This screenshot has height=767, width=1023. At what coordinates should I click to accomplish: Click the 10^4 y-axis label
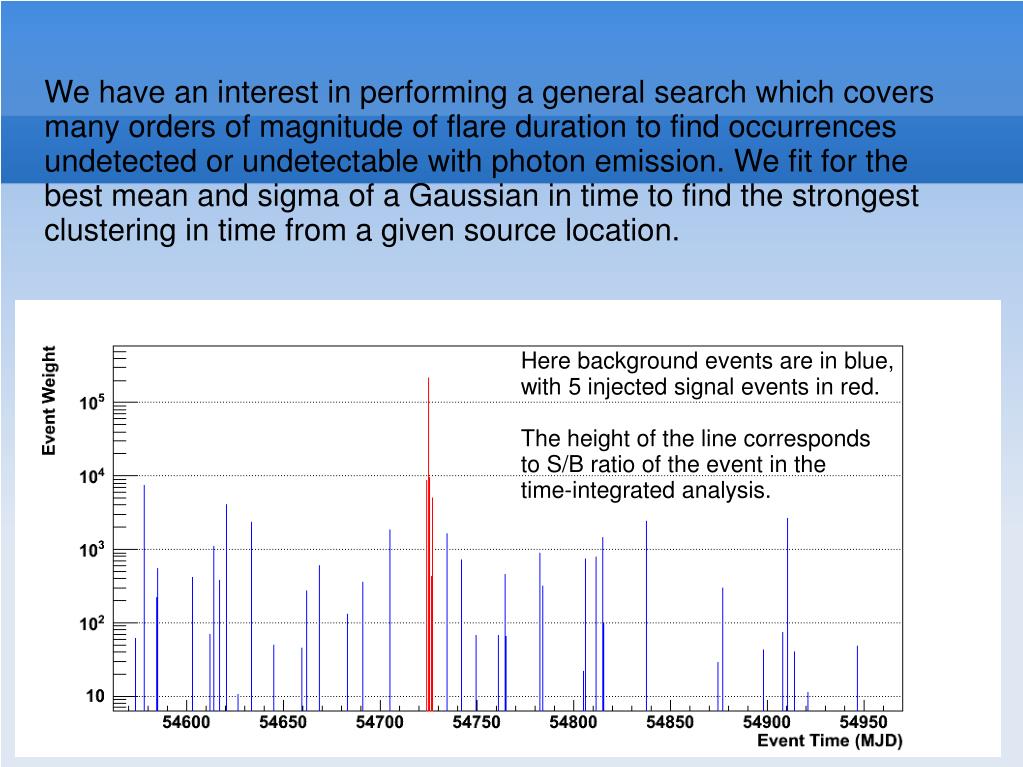point(92,476)
